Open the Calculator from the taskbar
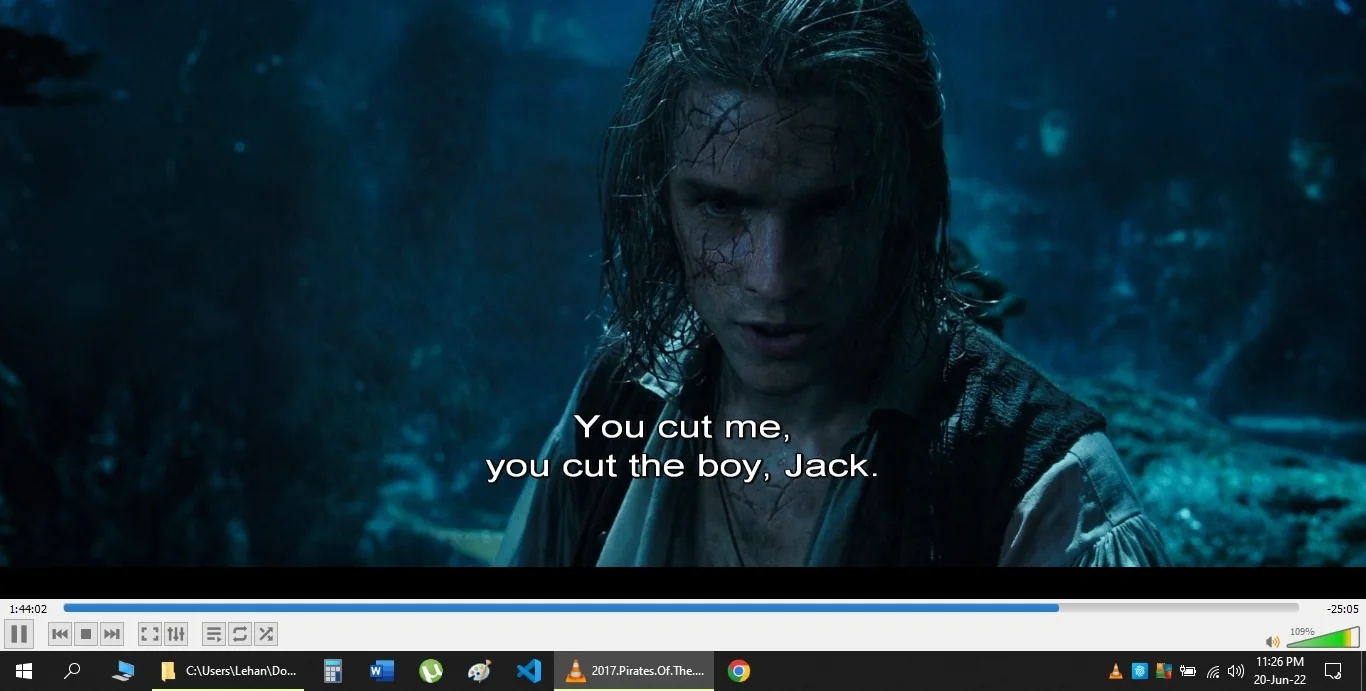This screenshot has width=1366, height=691. pyautogui.click(x=333, y=671)
